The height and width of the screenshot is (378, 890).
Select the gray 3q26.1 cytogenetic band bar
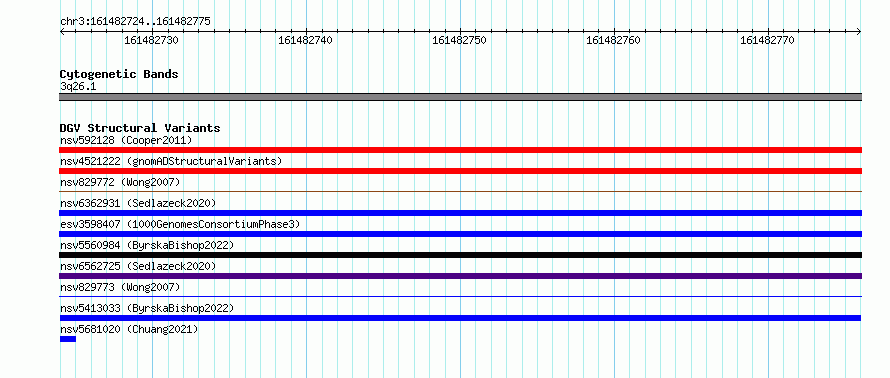tap(460, 97)
